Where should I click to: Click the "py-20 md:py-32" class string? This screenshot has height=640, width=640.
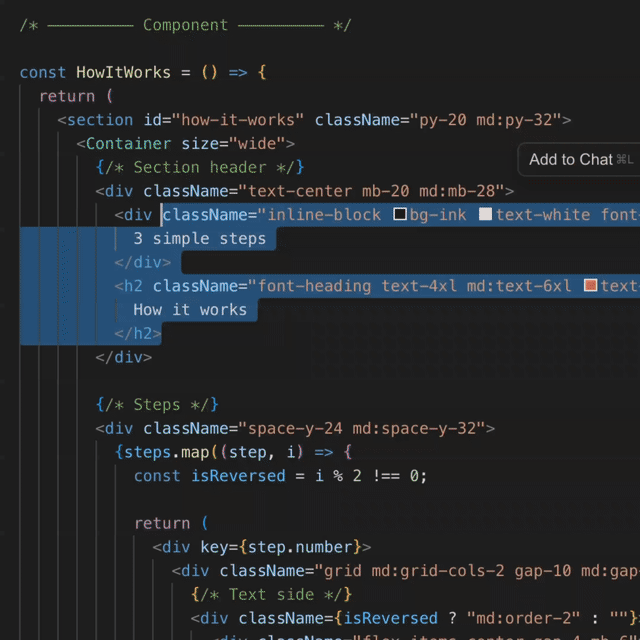485,120
